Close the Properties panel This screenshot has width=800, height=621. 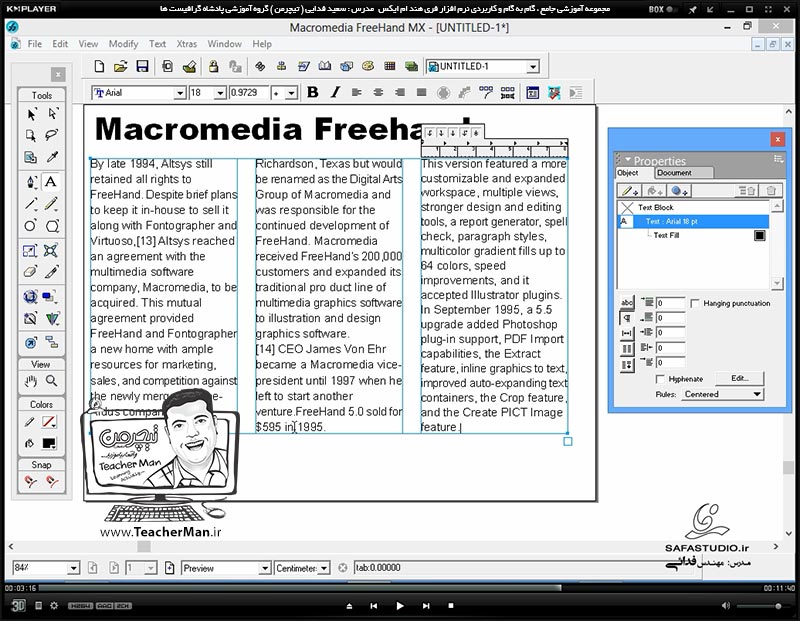pyautogui.click(x=778, y=139)
